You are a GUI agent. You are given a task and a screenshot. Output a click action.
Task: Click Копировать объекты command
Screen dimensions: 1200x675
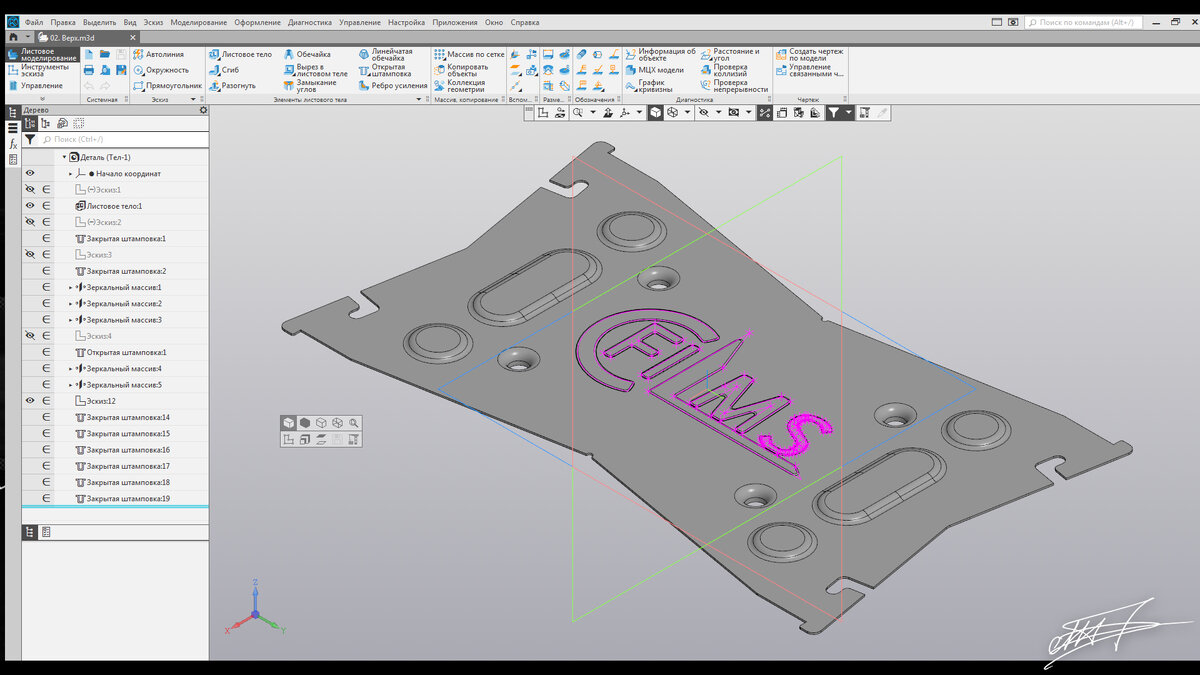pyautogui.click(x=461, y=70)
